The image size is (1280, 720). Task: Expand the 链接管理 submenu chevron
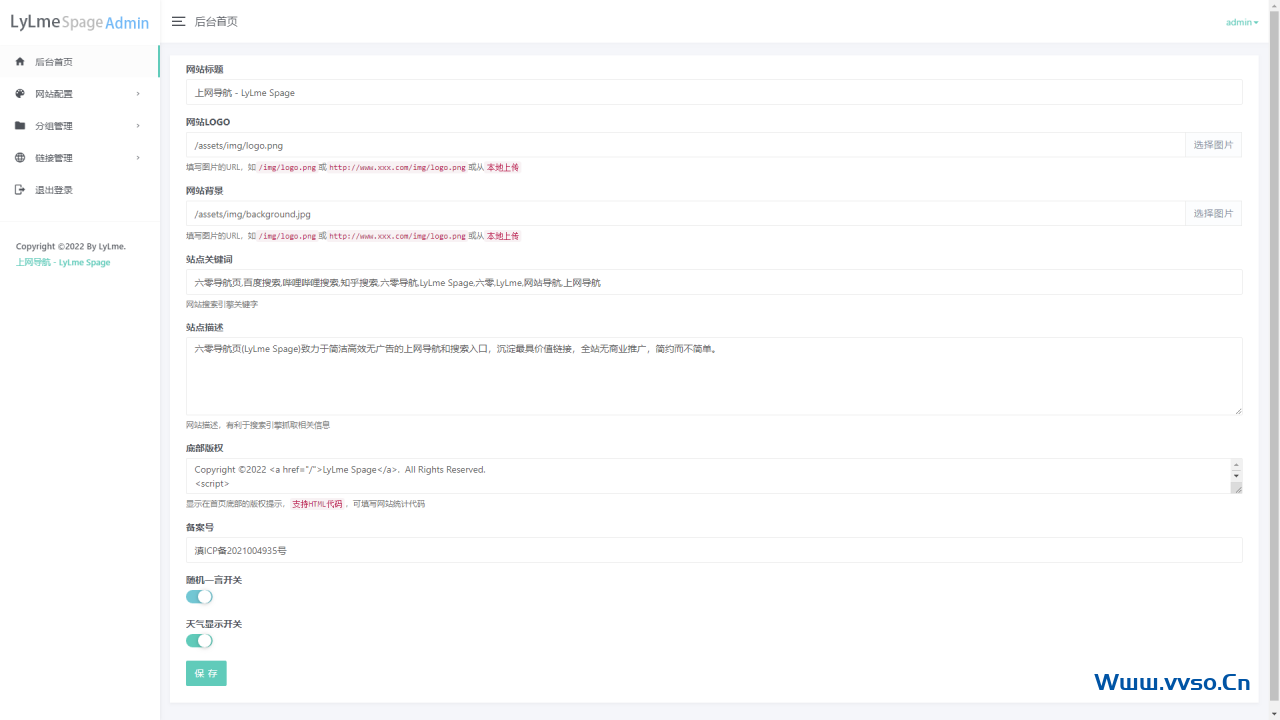pos(138,158)
